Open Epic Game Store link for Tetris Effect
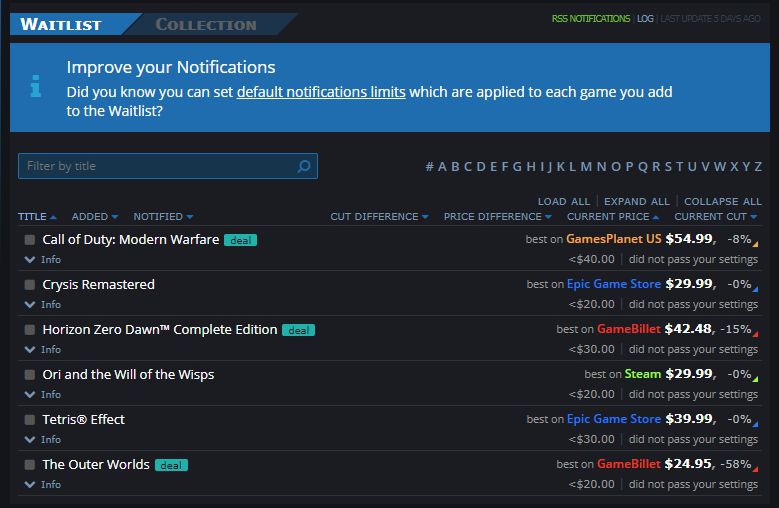 click(614, 419)
